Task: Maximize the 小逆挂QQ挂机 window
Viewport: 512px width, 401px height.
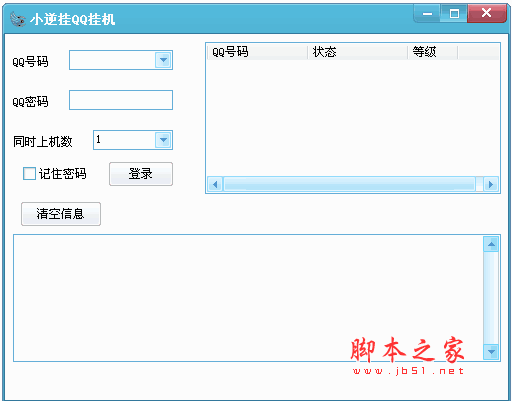Action: click(x=454, y=14)
